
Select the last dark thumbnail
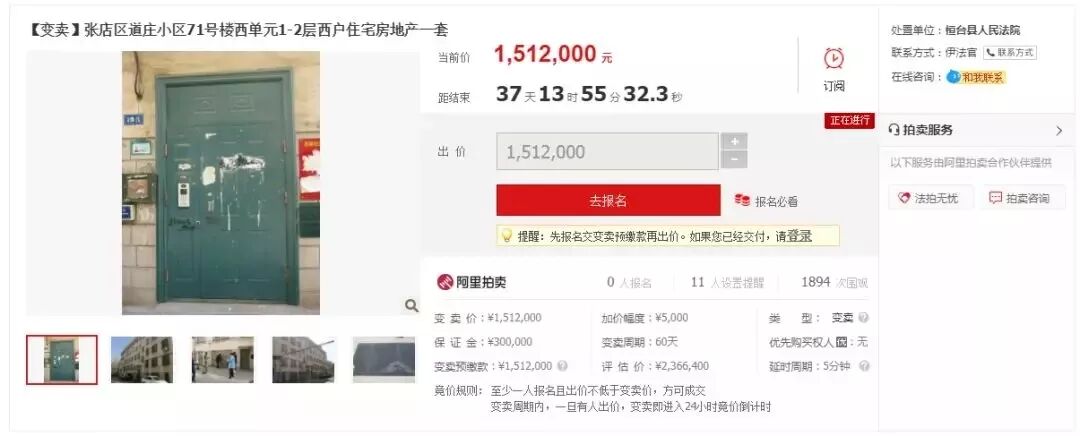384,360
